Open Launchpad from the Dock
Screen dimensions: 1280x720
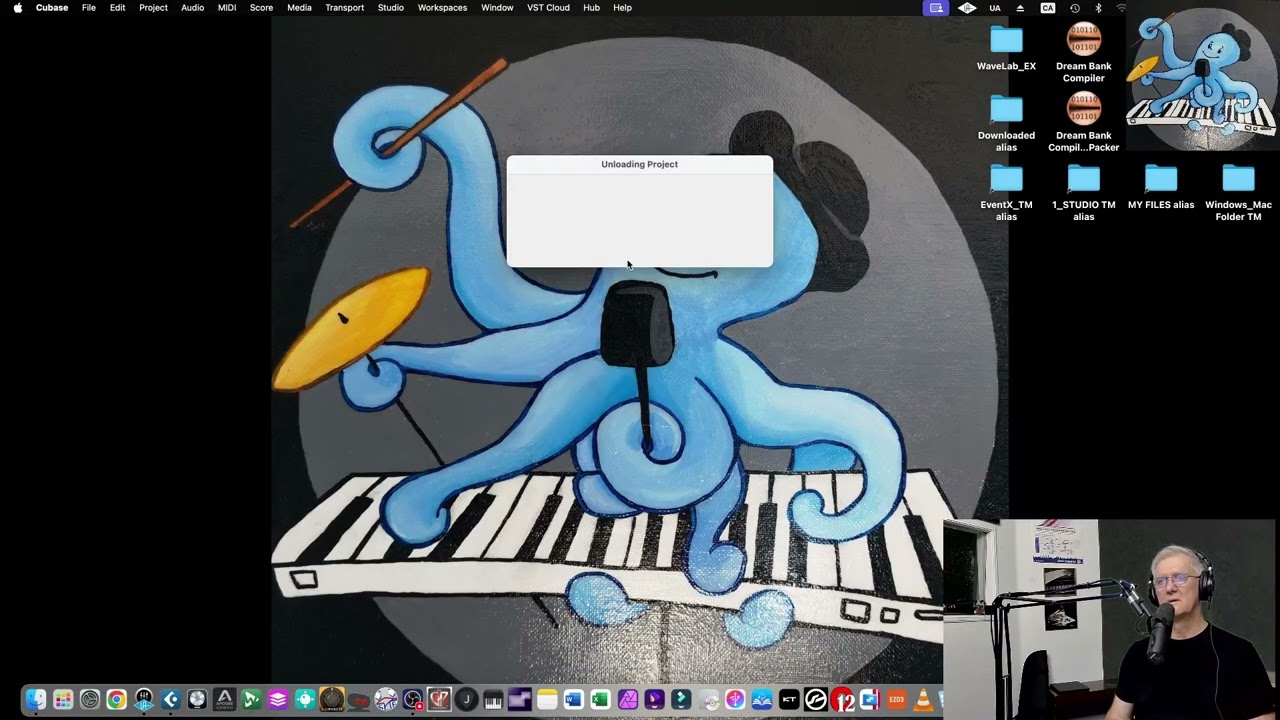pos(63,700)
